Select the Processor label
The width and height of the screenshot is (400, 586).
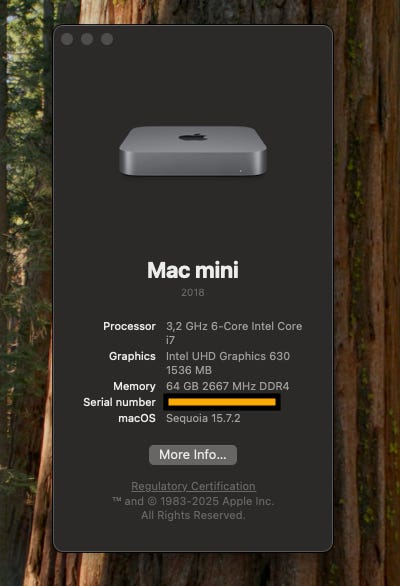tap(129, 326)
